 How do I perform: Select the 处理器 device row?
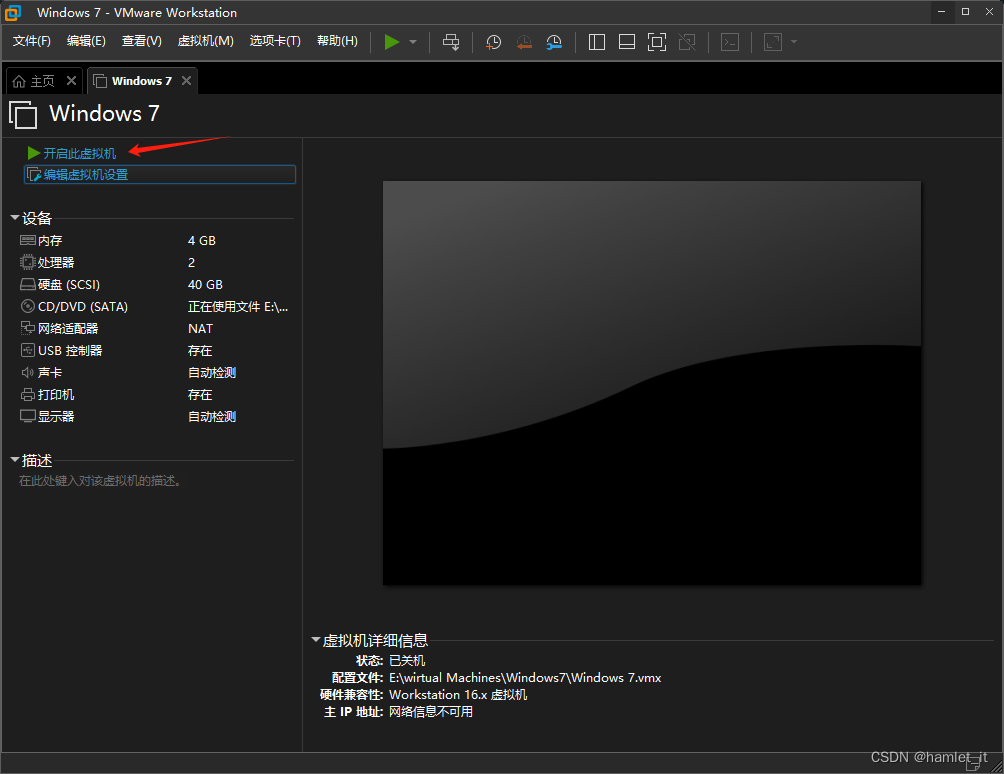(156, 262)
